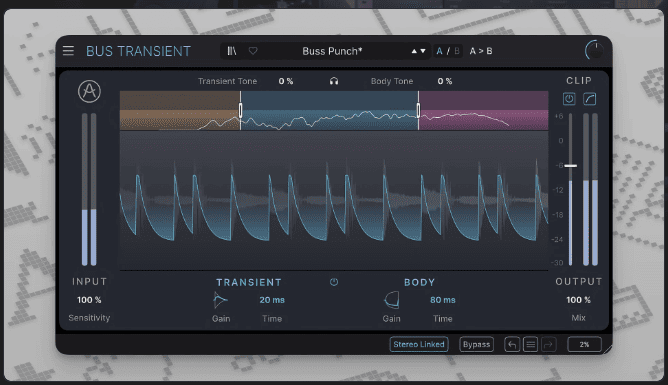Toggle the Stereo Linked button
The image size is (668, 385).
[x=419, y=344]
